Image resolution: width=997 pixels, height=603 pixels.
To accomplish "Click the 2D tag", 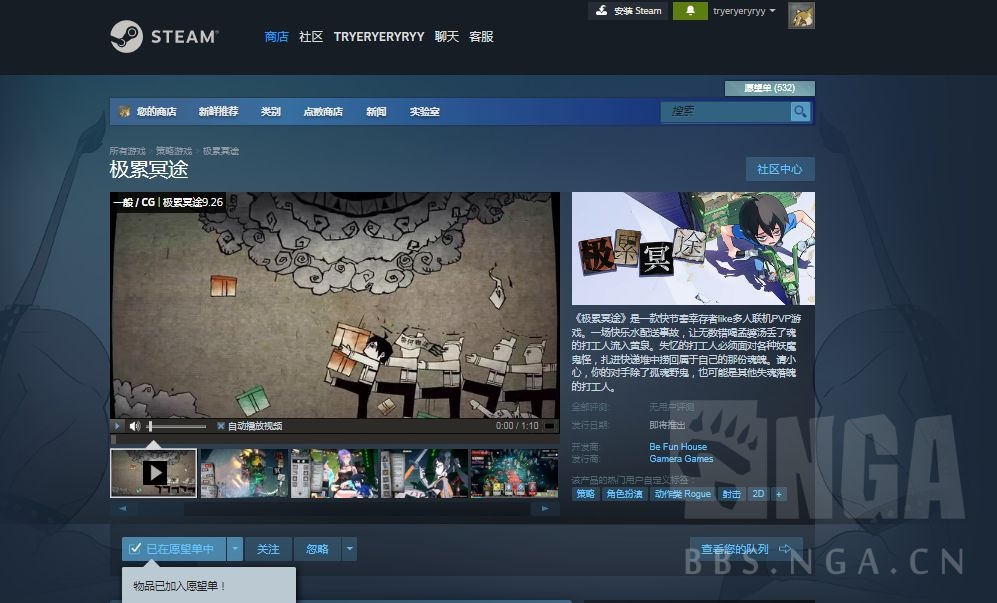I will 759,494.
